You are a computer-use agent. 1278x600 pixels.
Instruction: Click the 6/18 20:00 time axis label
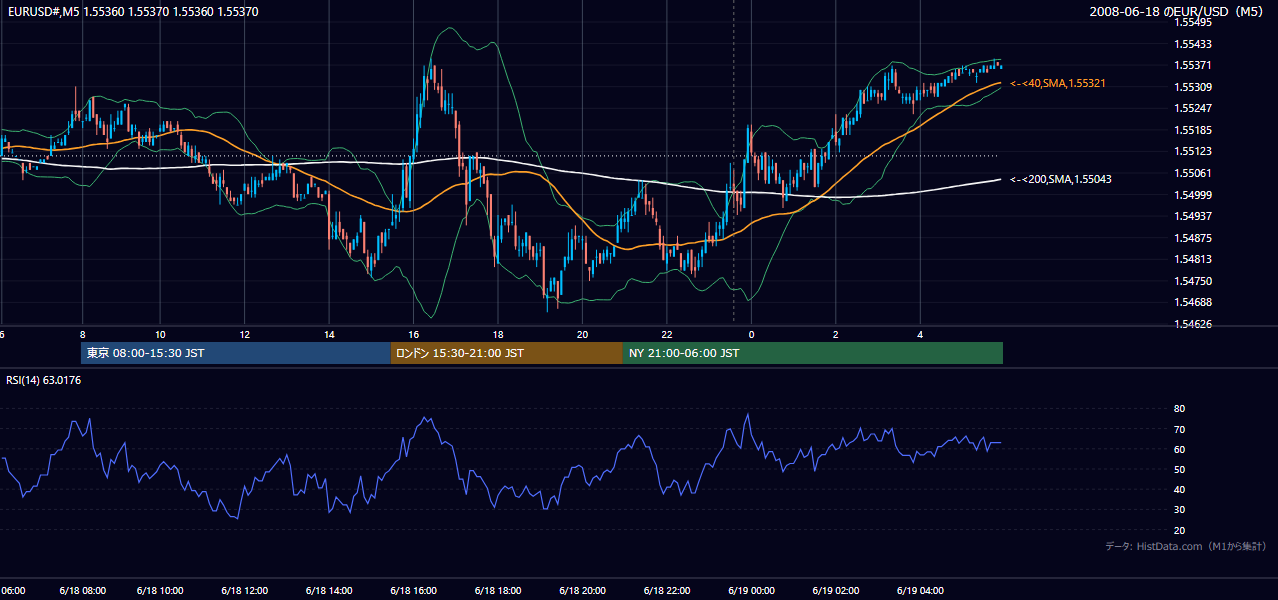click(x=583, y=590)
